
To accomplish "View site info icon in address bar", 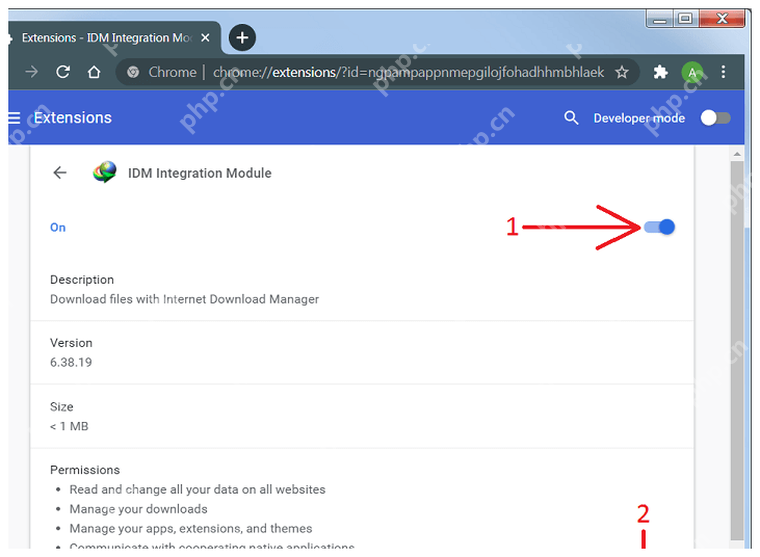I will coord(133,72).
